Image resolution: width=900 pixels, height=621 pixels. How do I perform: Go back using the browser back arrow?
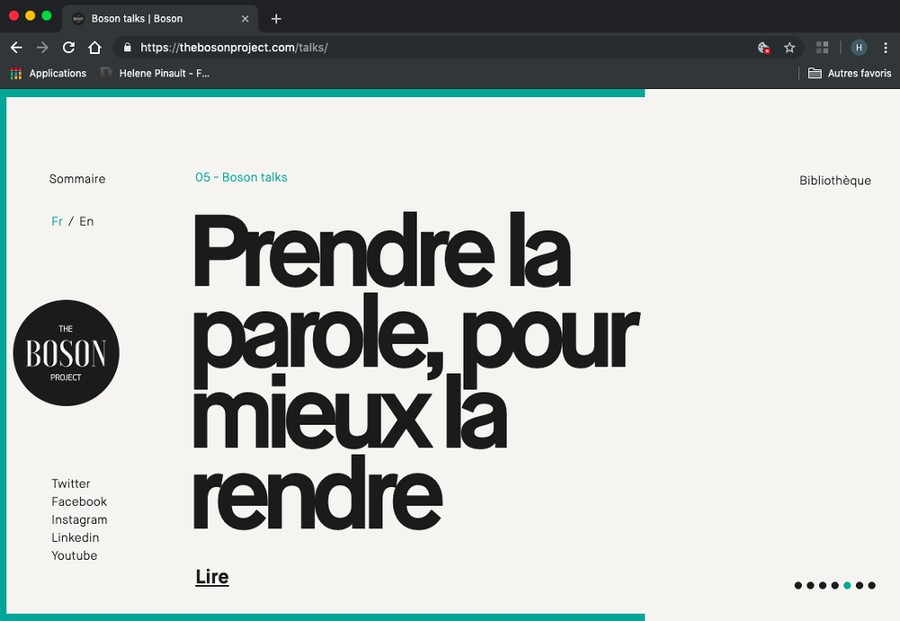(x=16, y=47)
